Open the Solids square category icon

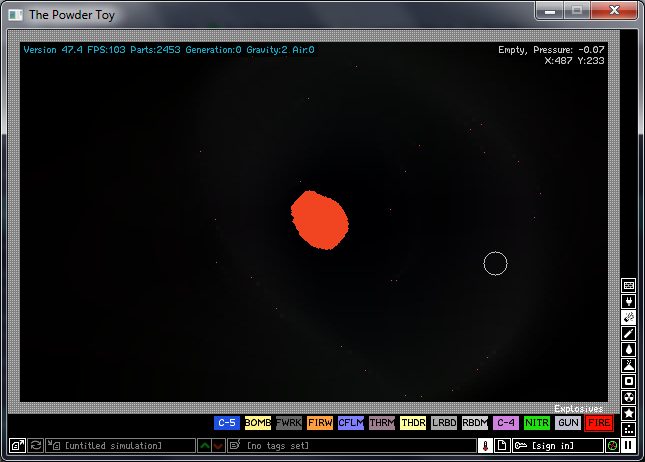(x=629, y=381)
